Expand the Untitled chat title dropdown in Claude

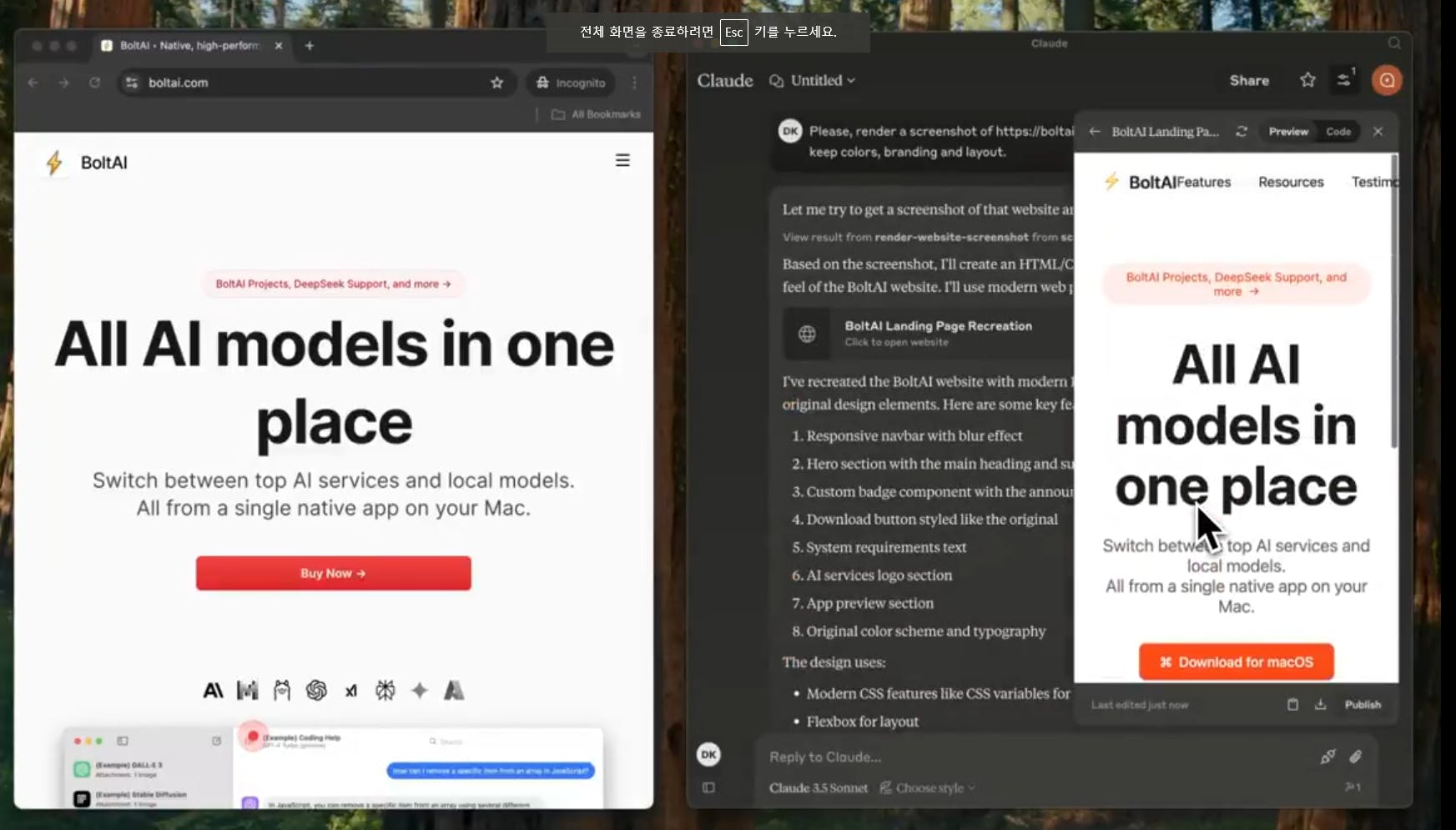tap(813, 81)
